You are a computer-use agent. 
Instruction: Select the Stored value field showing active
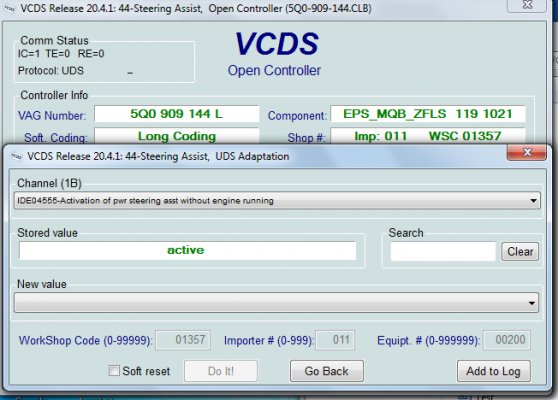(188, 251)
